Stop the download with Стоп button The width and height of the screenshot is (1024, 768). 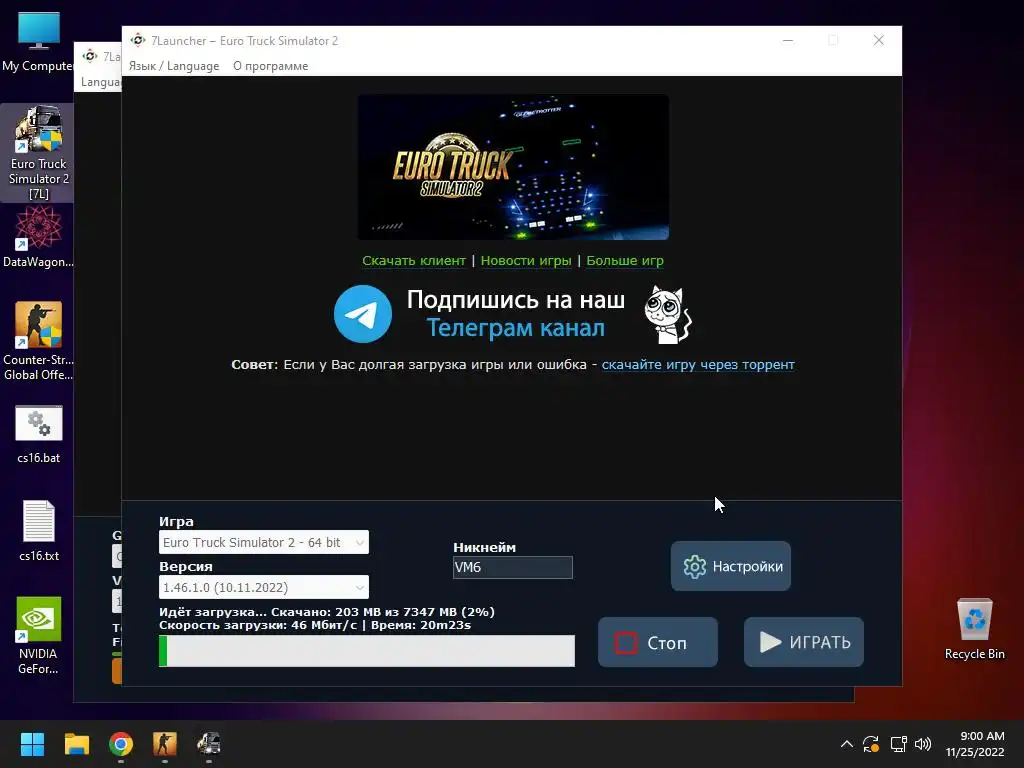point(658,643)
